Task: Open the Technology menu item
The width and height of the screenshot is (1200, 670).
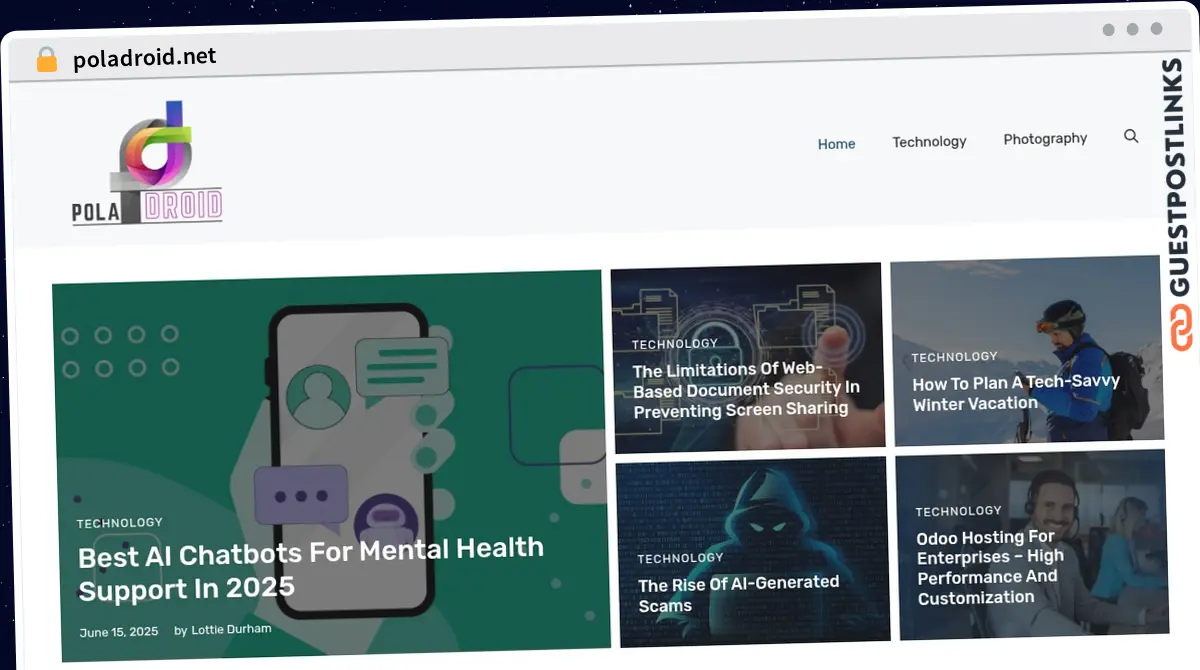Action: tap(929, 142)
